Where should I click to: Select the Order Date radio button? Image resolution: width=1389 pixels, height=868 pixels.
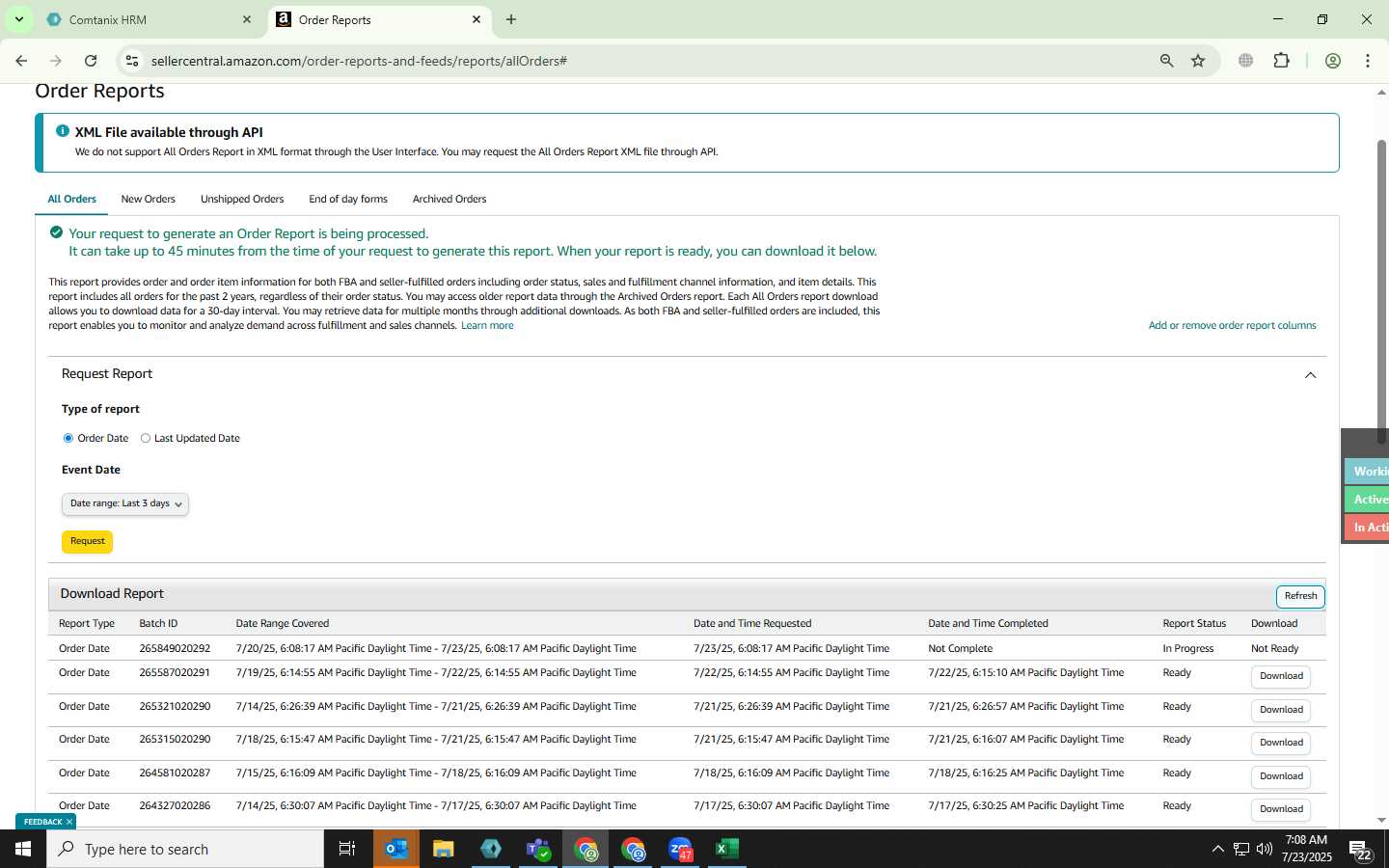click(x=68, y=438)
